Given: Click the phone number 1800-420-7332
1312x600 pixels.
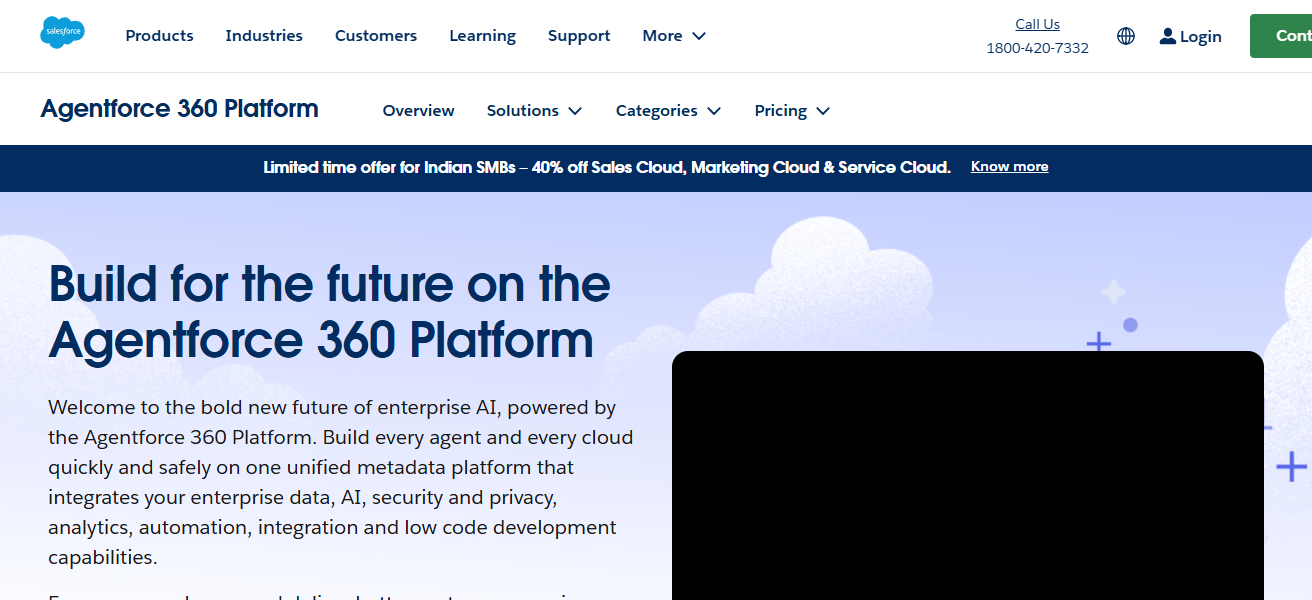Looking at the screenshot, I should [1037, 47].
